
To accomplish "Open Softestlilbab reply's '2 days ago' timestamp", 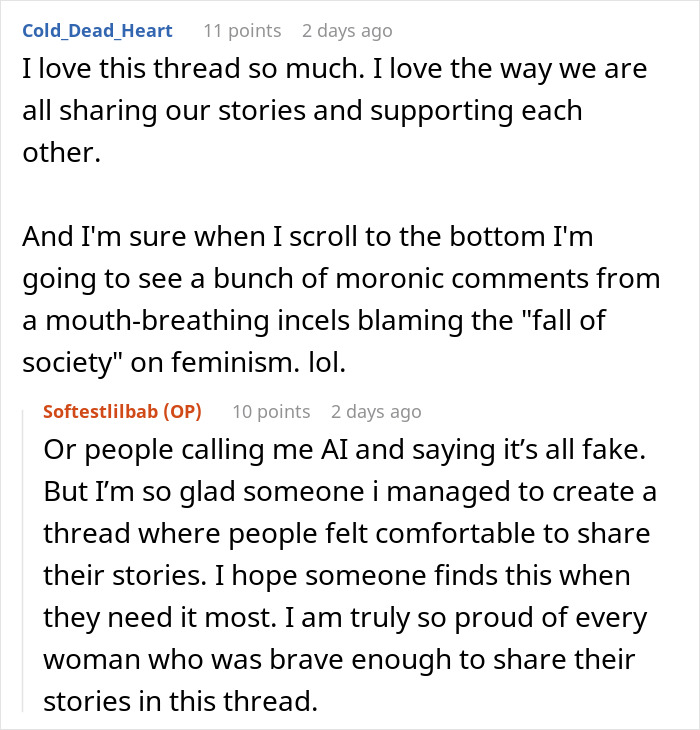I will 376,412.
